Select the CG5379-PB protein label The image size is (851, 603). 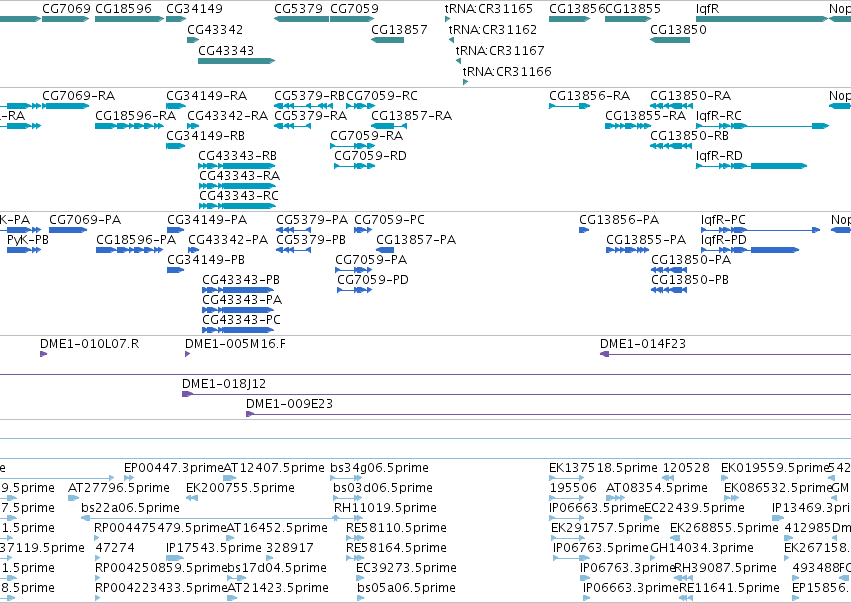pyautogui.click(x=312, y=240)
